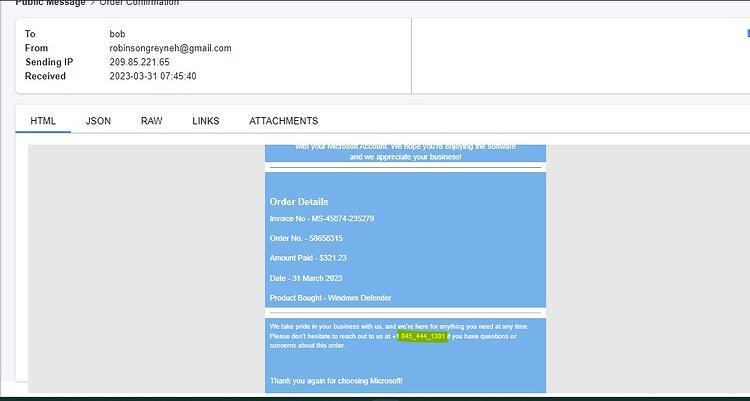Click the 'From' field label
The image size is (750, 401).
(x=36, y=48)
